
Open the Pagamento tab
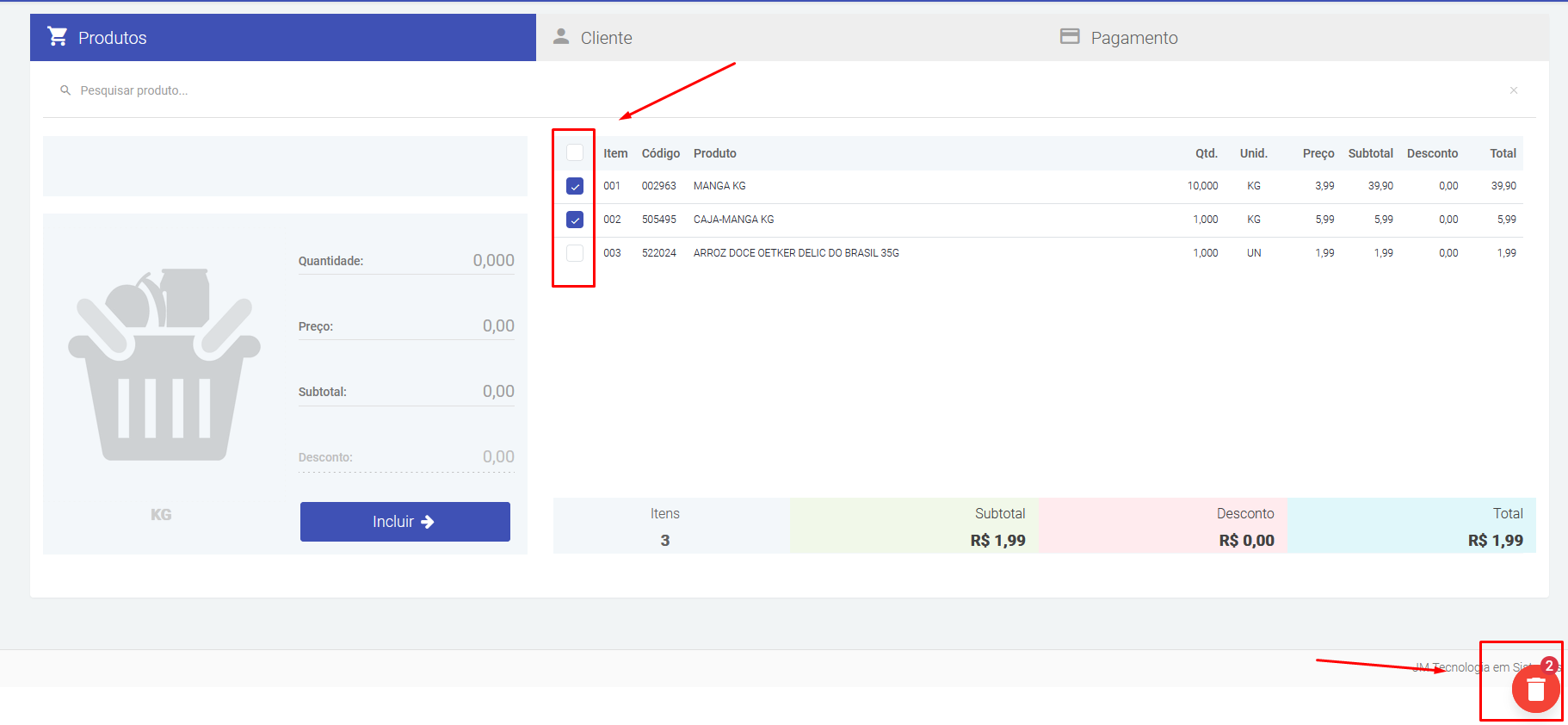click(x=1133, y=38)
